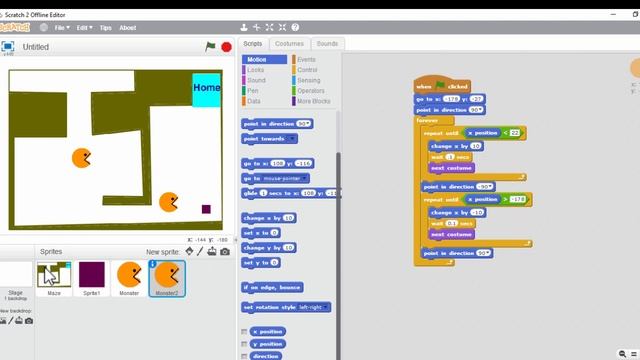
Task: Stop the project with the red stop button
Action: click(x=227, y=47)
